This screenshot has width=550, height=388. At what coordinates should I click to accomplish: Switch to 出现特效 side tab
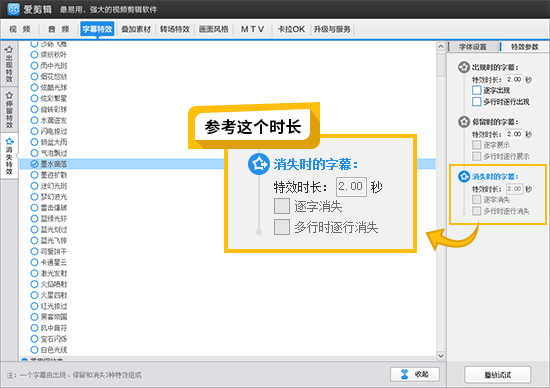9,64
